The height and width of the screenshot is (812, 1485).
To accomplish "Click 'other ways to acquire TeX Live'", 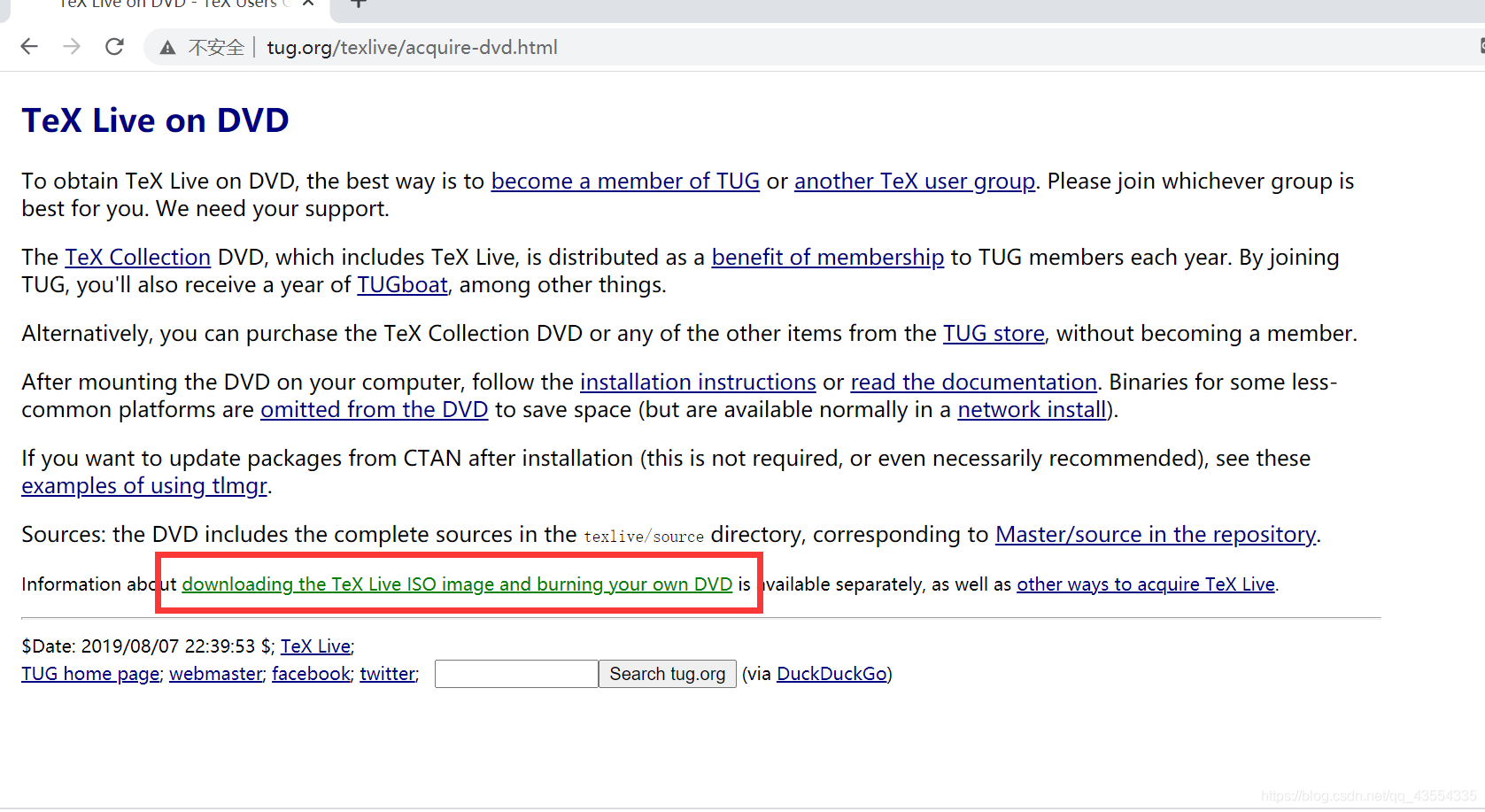I will pos(1146,584).
